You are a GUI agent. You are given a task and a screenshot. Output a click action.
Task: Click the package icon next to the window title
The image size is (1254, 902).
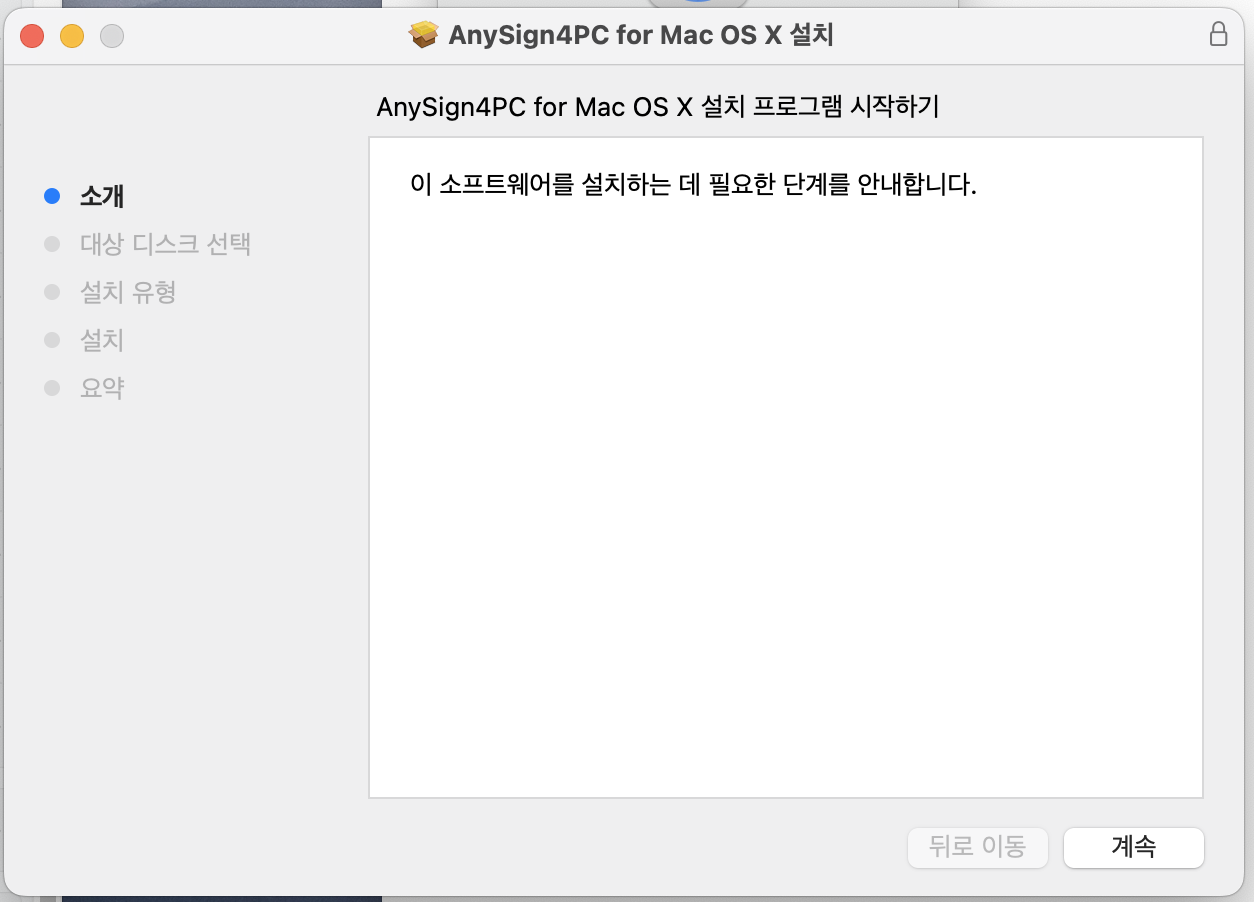coord(425,36)
